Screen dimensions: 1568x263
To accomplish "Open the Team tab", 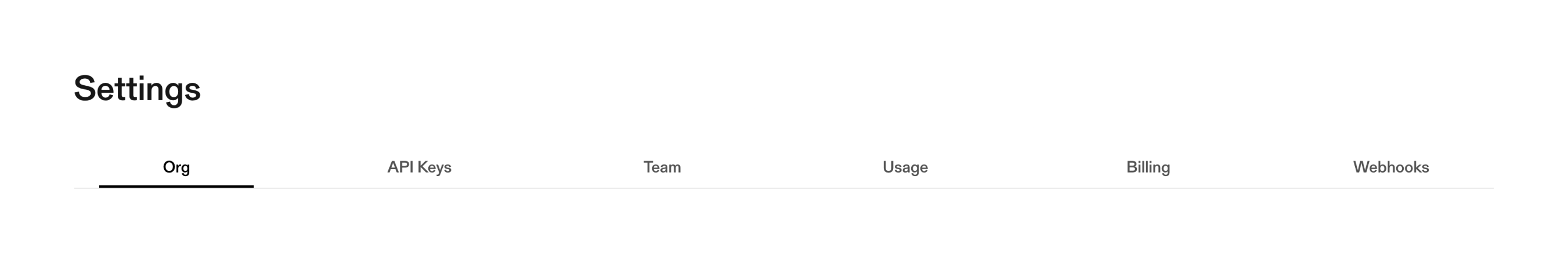I will pyautogui.click(x=662, y=167).
